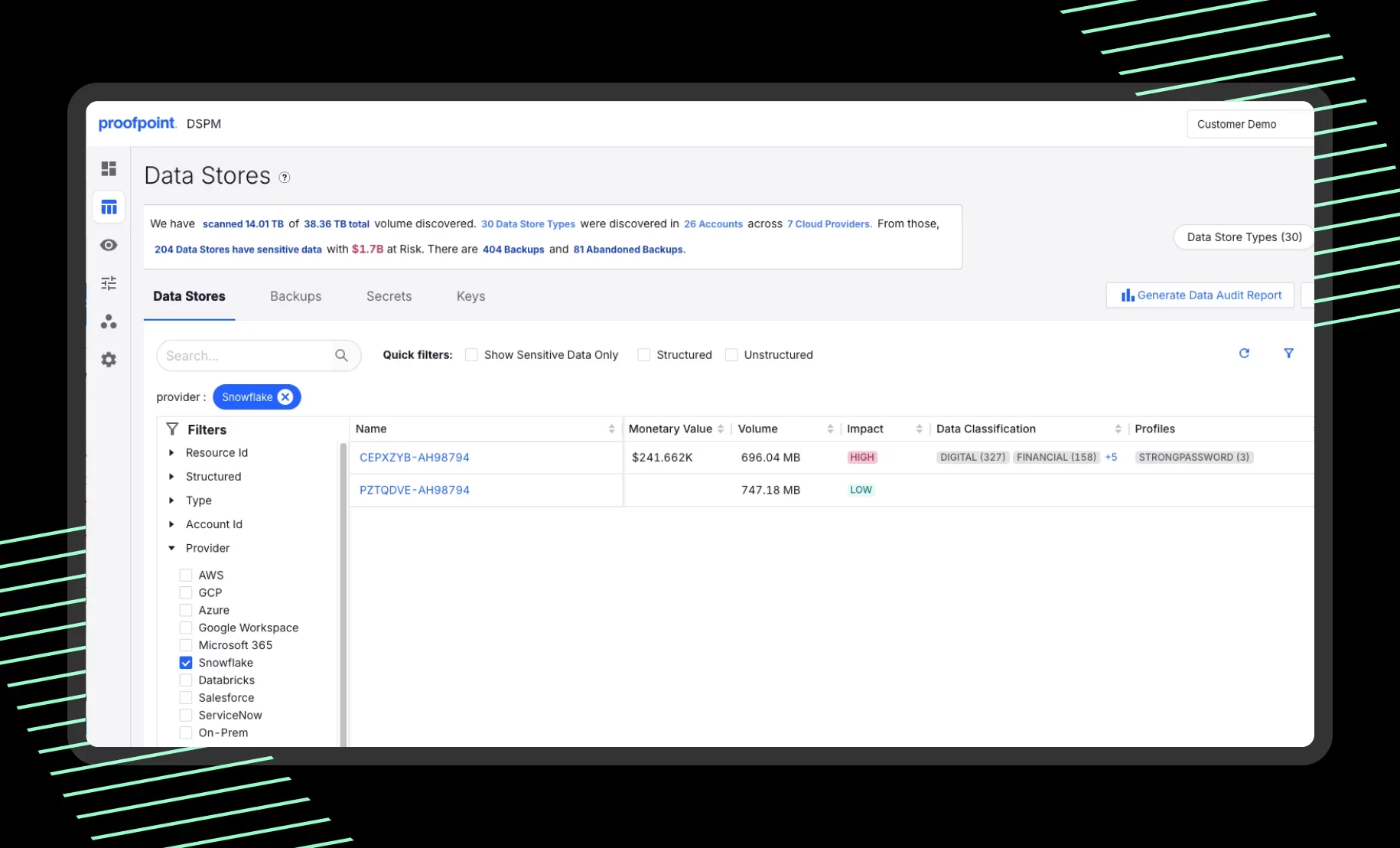Viewport: 1400px width, 848px height.
Task: Expand the Account Id filter group
Action: (171, 524)
